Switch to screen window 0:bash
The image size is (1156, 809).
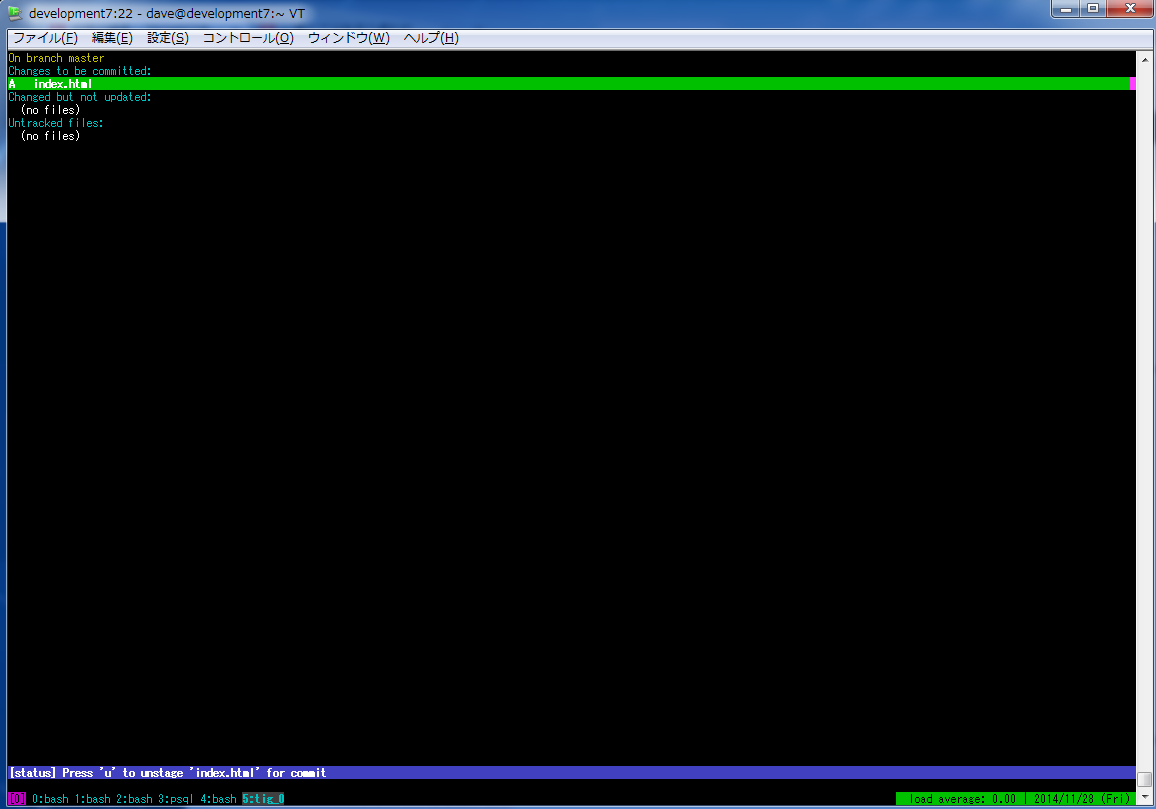[x=50, y=799]
